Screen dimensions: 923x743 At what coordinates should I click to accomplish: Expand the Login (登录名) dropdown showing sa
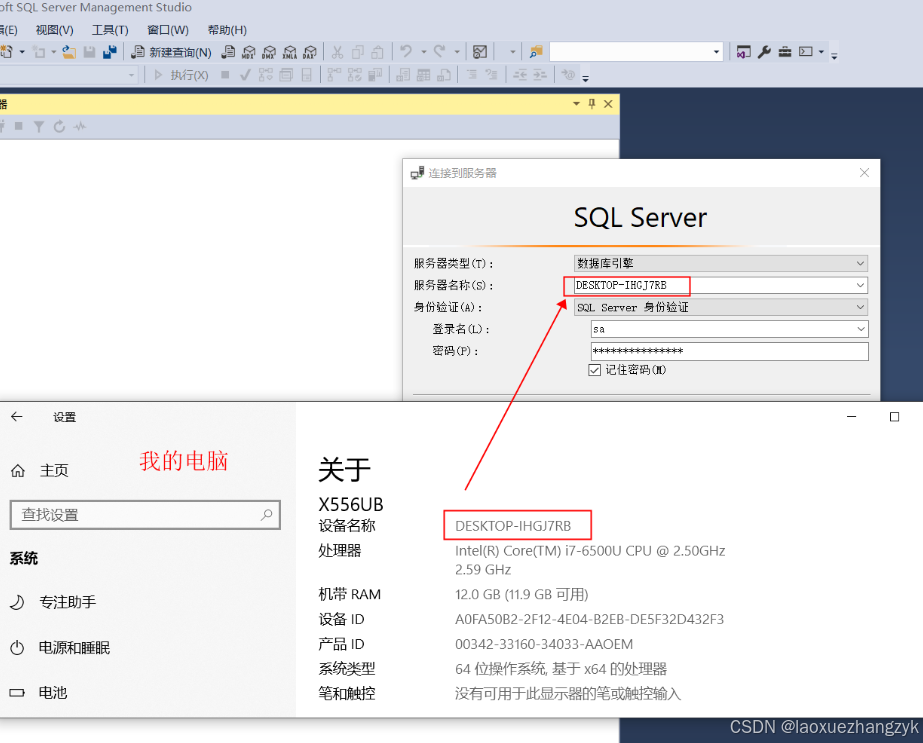pos(861,329)
